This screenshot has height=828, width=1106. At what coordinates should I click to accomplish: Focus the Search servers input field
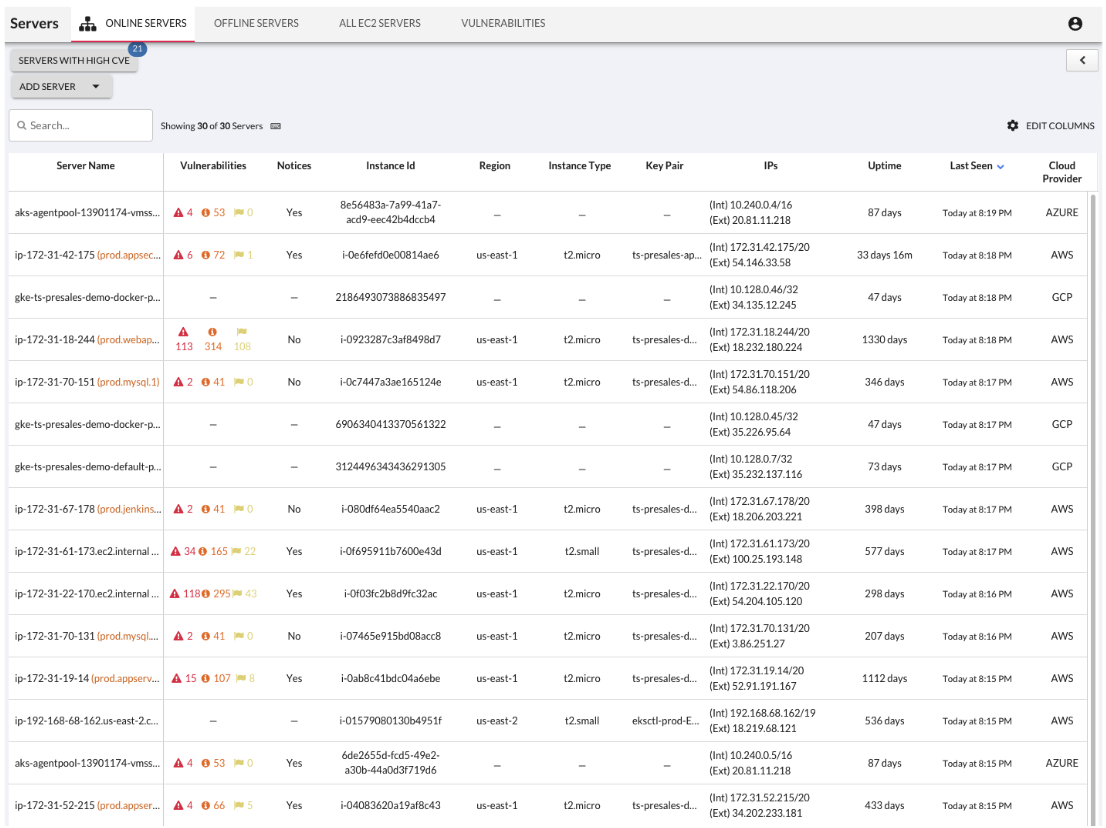pyautogui.click(x=80, y=126)
